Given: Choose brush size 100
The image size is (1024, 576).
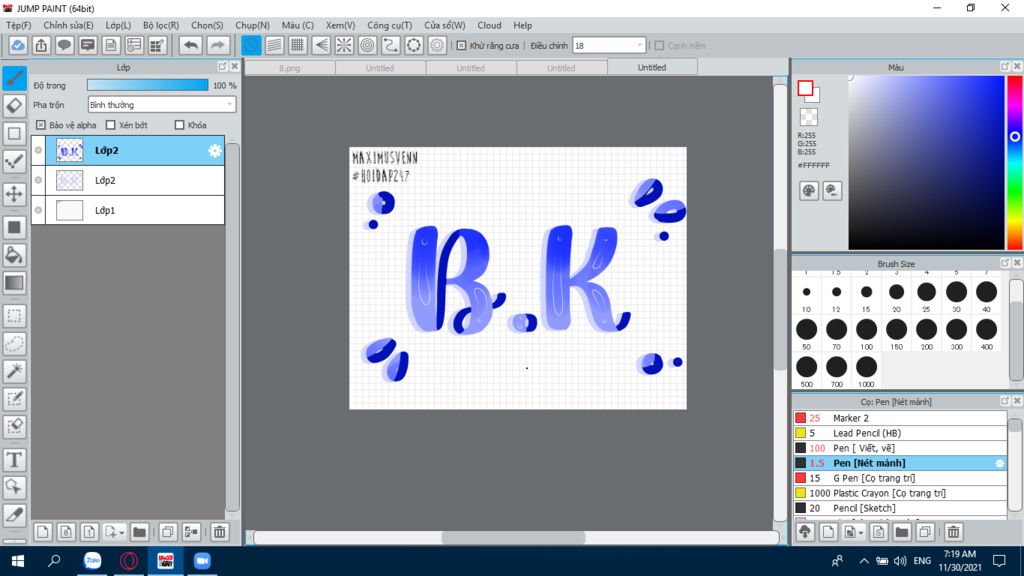Looking at the screenshot, I should pos(867,334).
